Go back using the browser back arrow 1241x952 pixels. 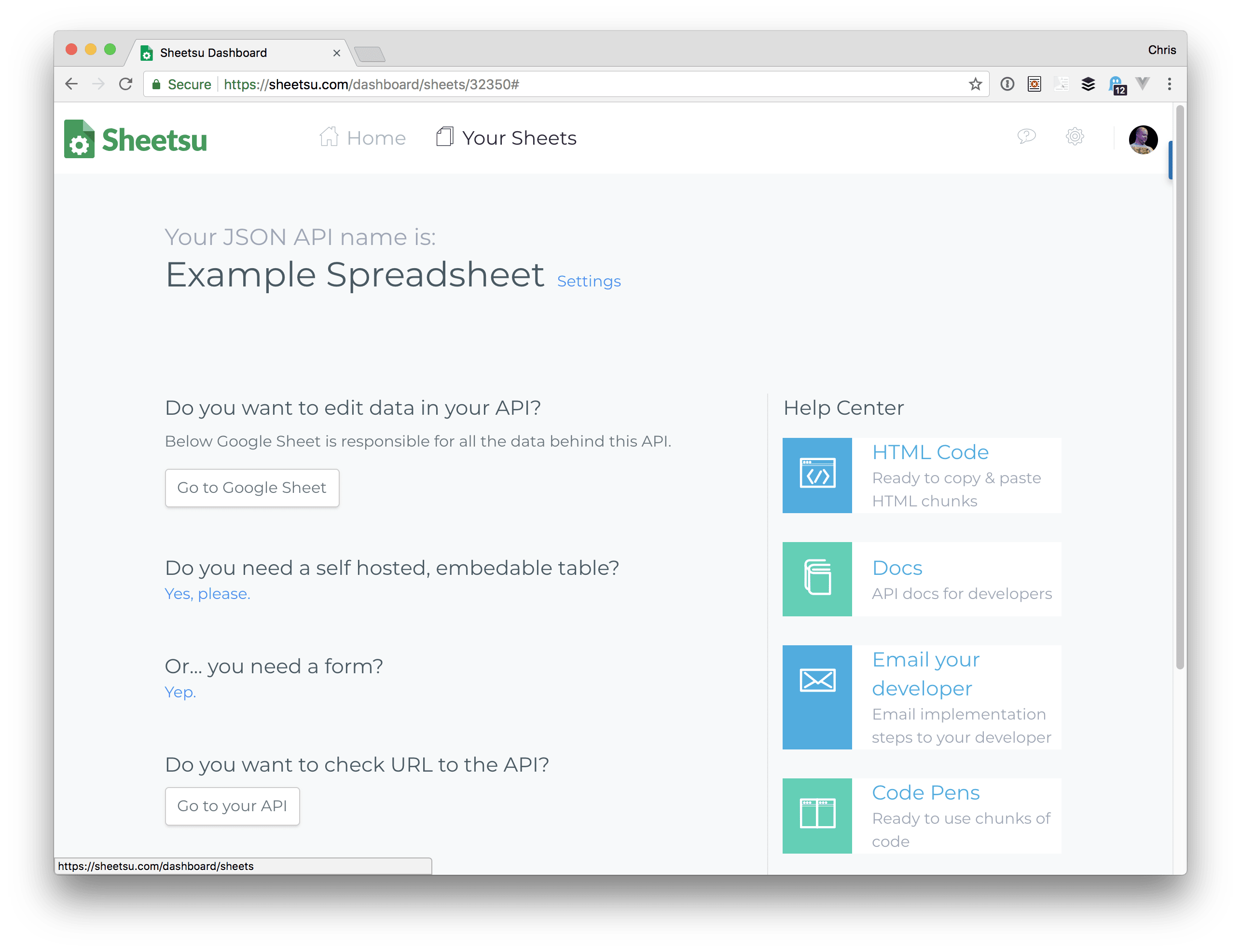coord(71,84)
